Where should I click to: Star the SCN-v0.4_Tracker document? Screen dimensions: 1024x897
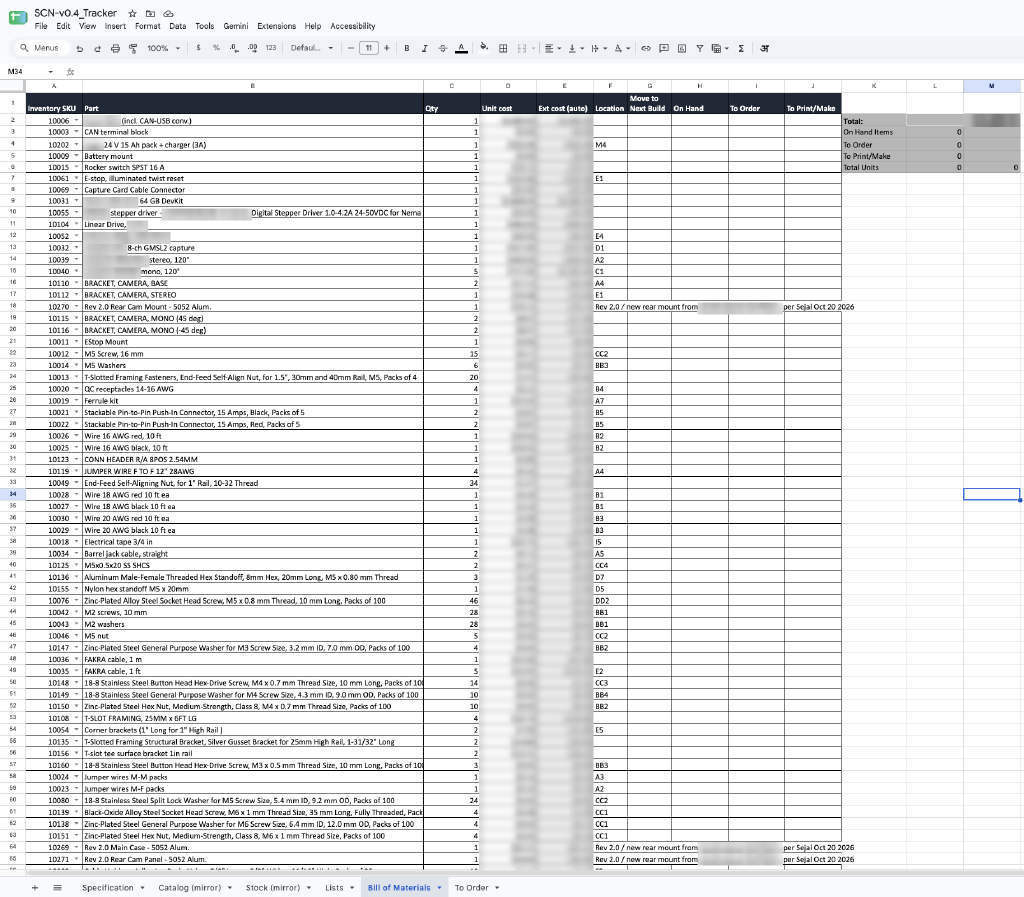click(x=133, y=13)
